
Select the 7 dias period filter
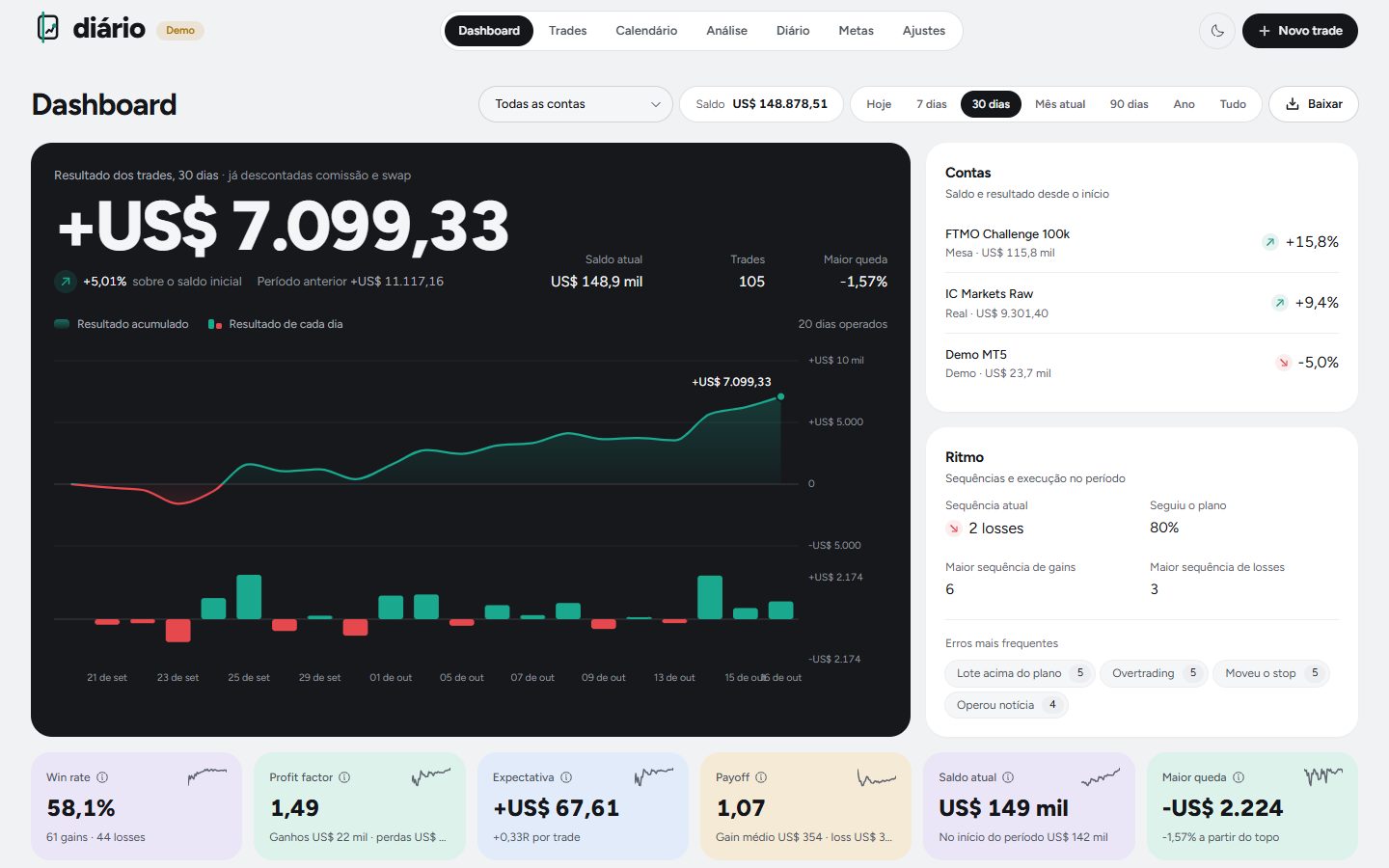coord(932,104)
